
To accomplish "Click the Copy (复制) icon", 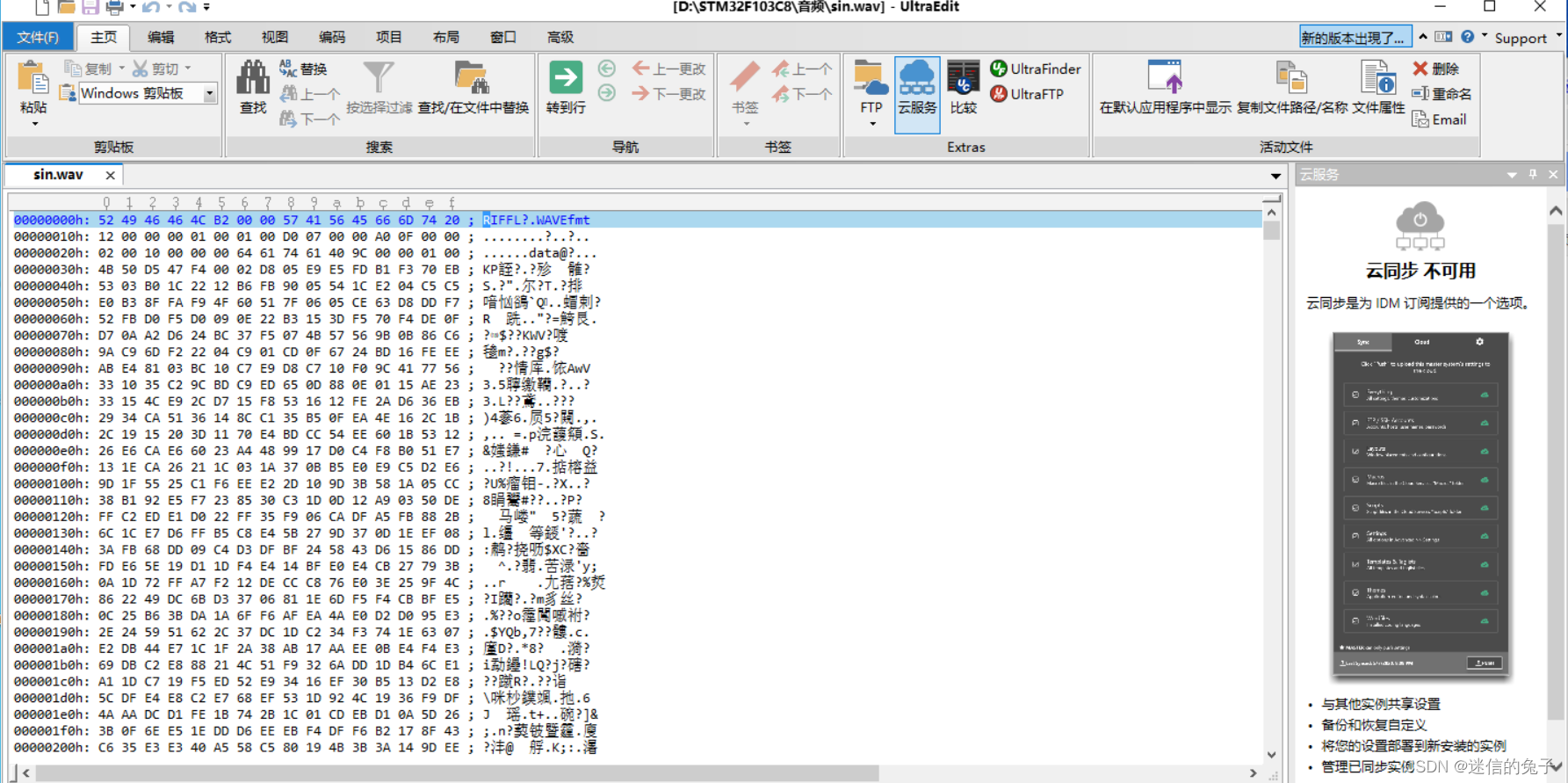I will pyautogui.click(x=73, y=68).
